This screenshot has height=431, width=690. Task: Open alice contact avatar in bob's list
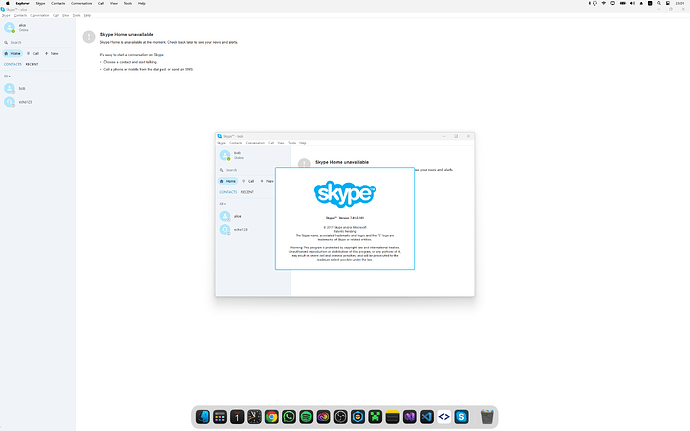point(225,216)
